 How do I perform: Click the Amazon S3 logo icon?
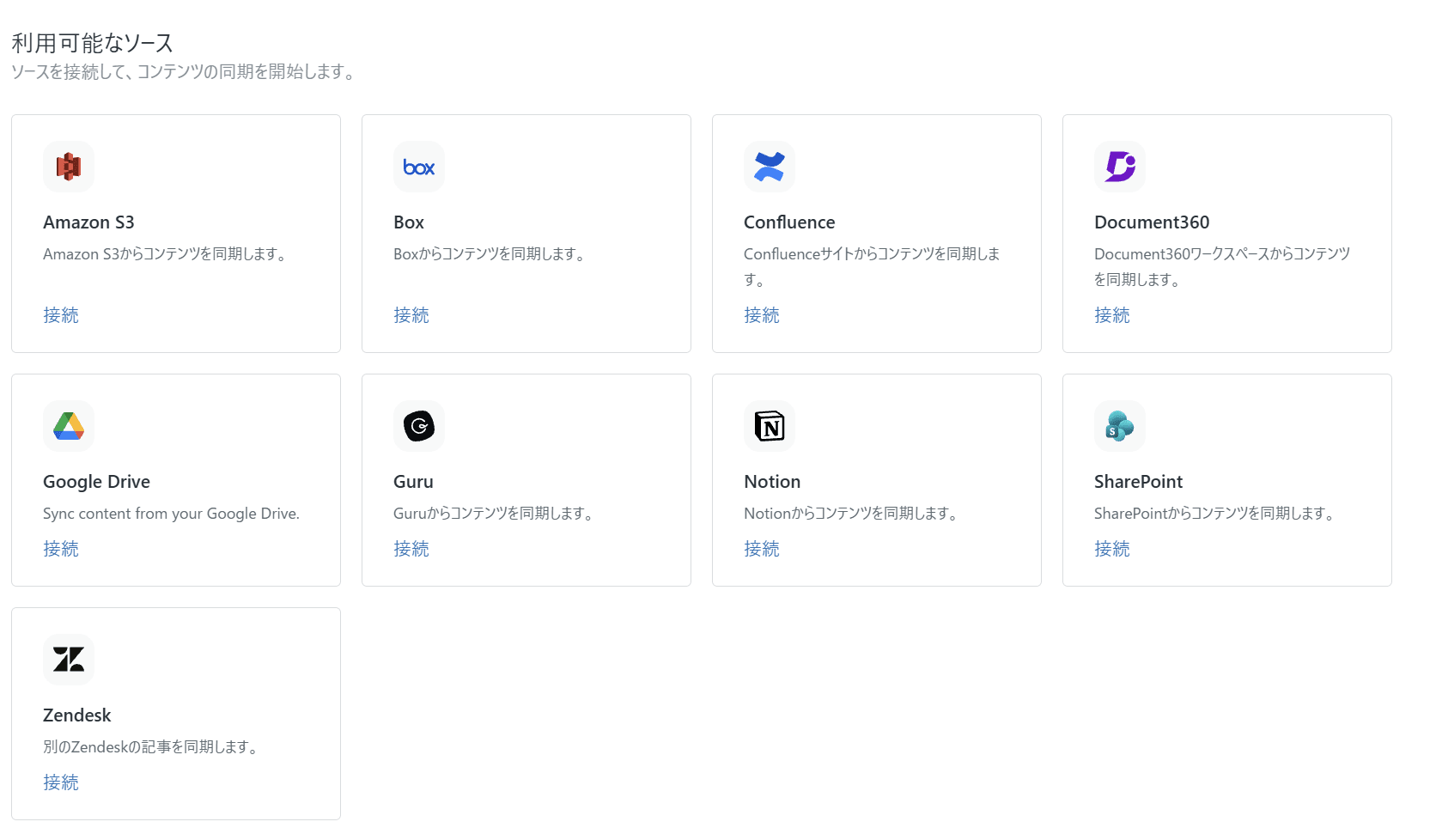pos(69,167)
